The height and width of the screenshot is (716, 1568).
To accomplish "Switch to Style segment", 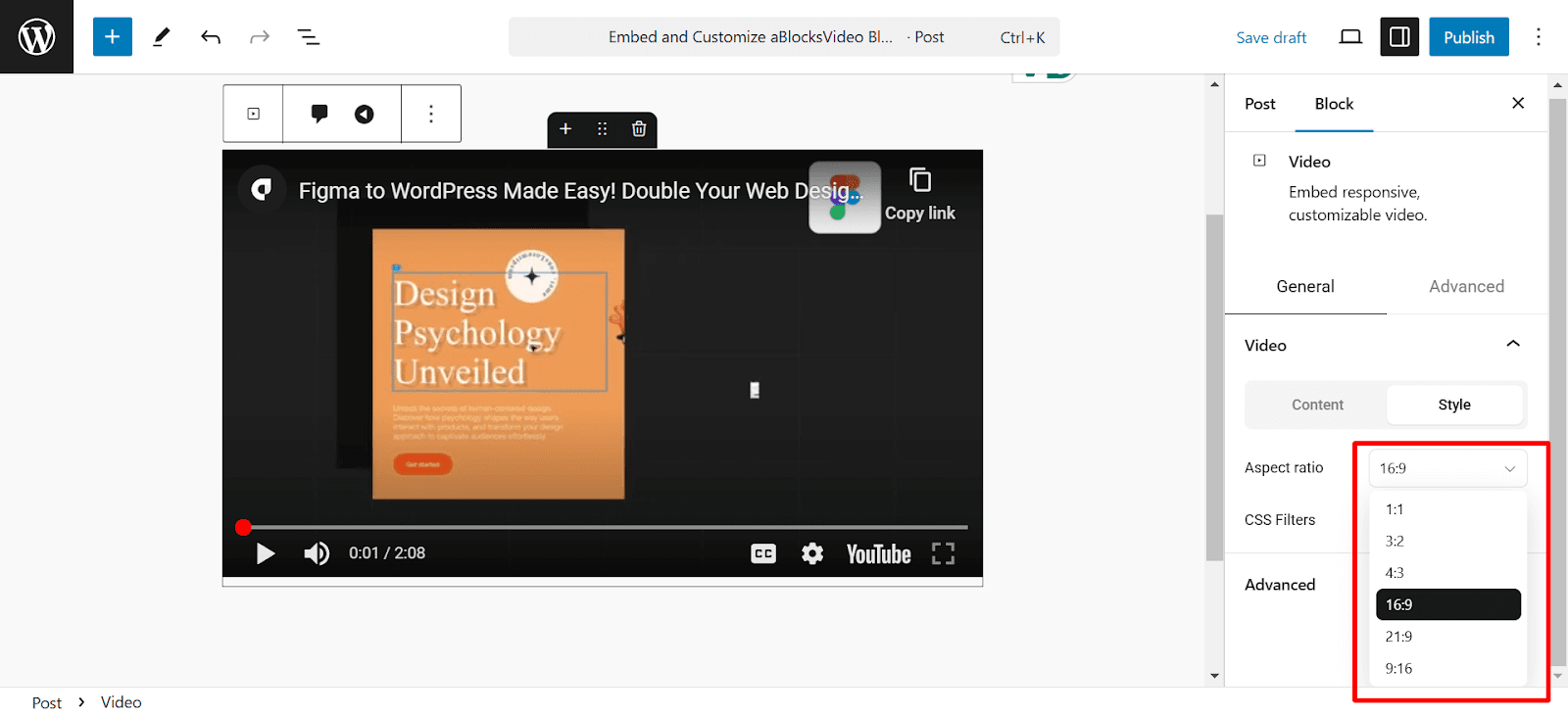I will (1454, 405).
